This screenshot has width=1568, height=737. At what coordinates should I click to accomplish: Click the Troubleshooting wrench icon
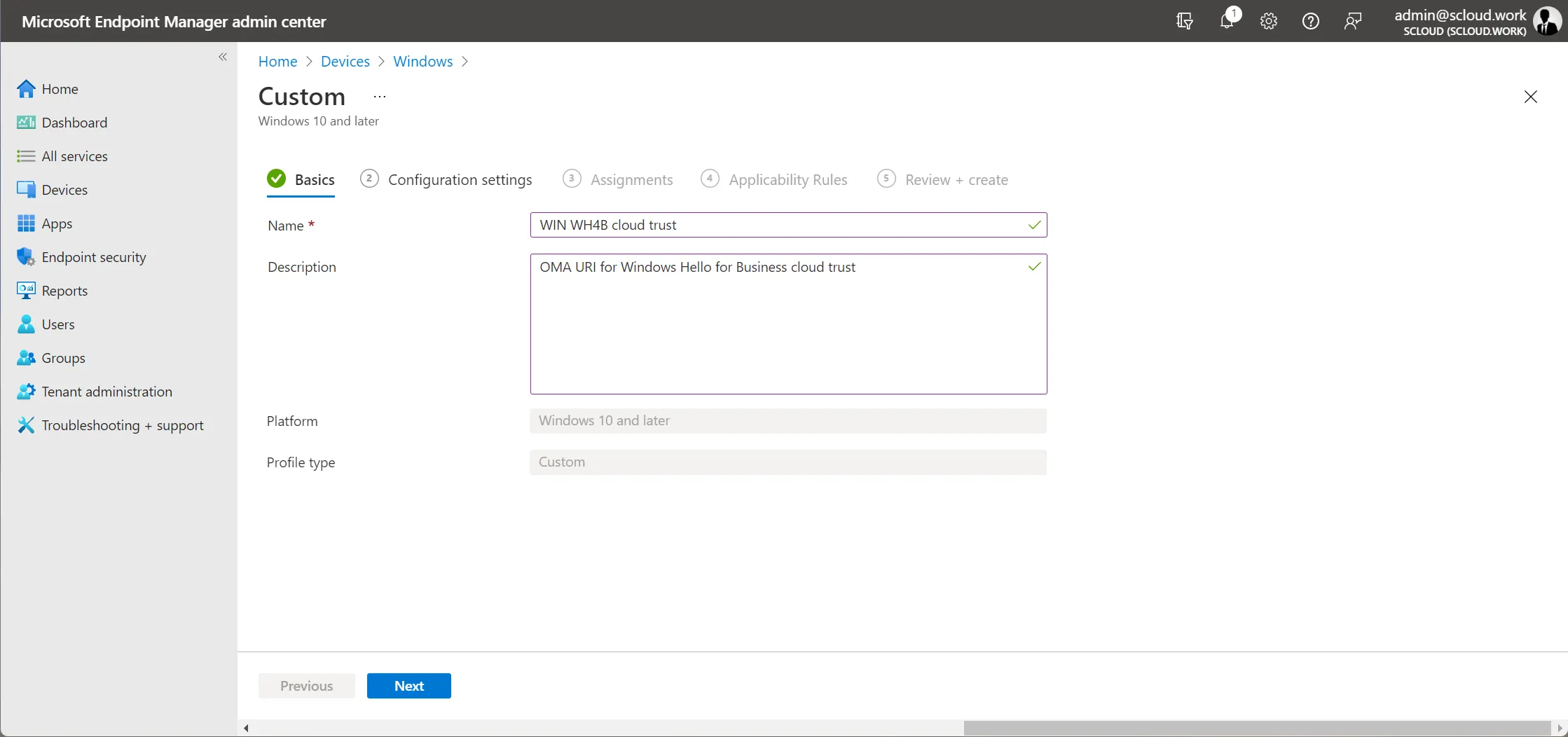[26, 425]
